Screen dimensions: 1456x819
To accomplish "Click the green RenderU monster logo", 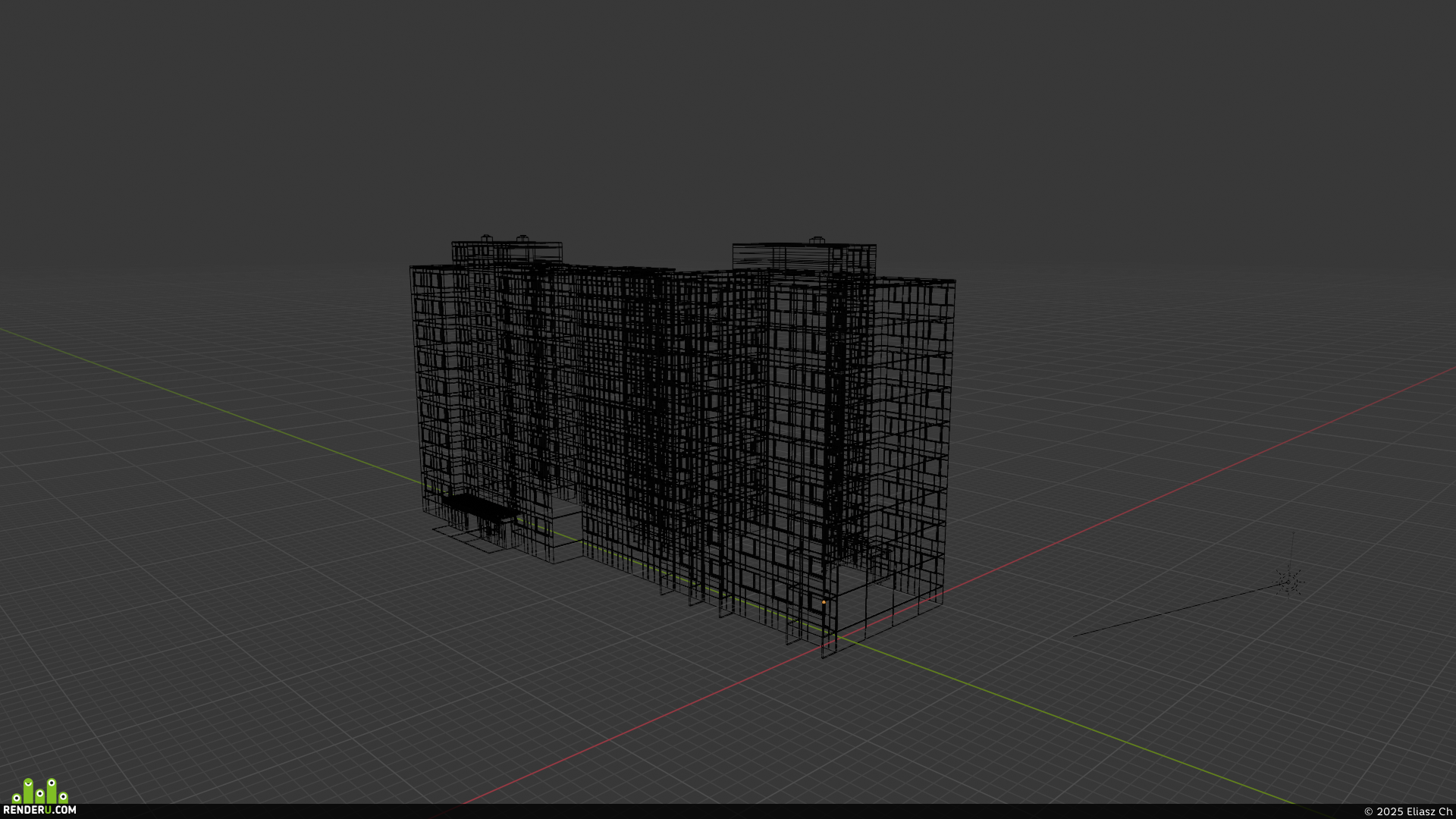I will [x=40, y=791].
